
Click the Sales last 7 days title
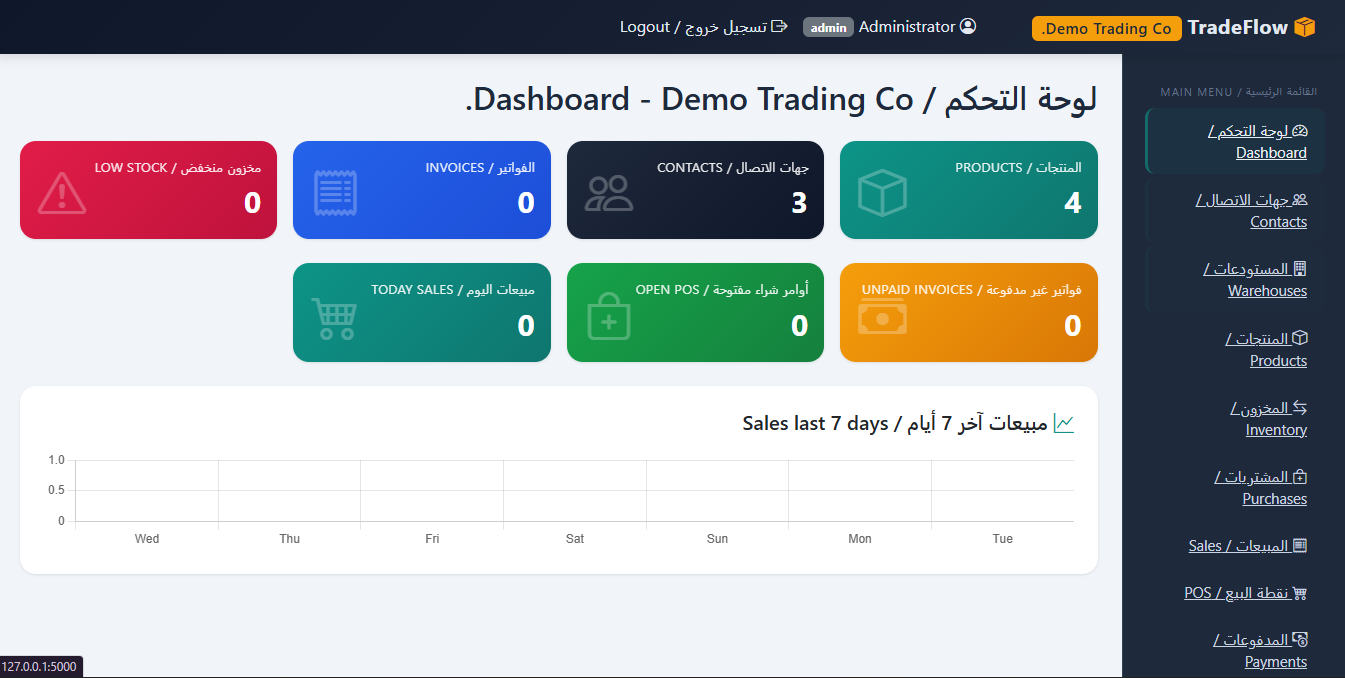tap(895, 424)
